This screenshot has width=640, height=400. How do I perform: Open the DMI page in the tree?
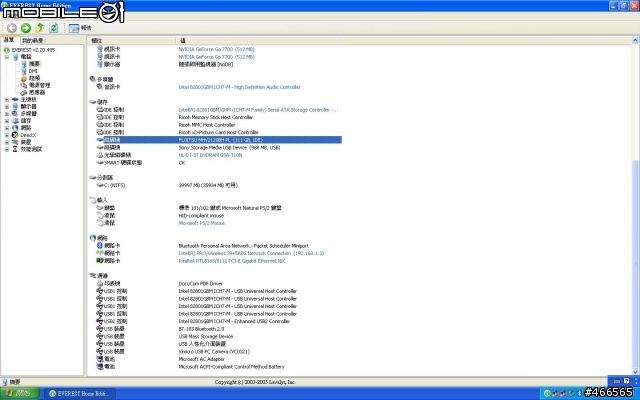(x=33, y=71)
